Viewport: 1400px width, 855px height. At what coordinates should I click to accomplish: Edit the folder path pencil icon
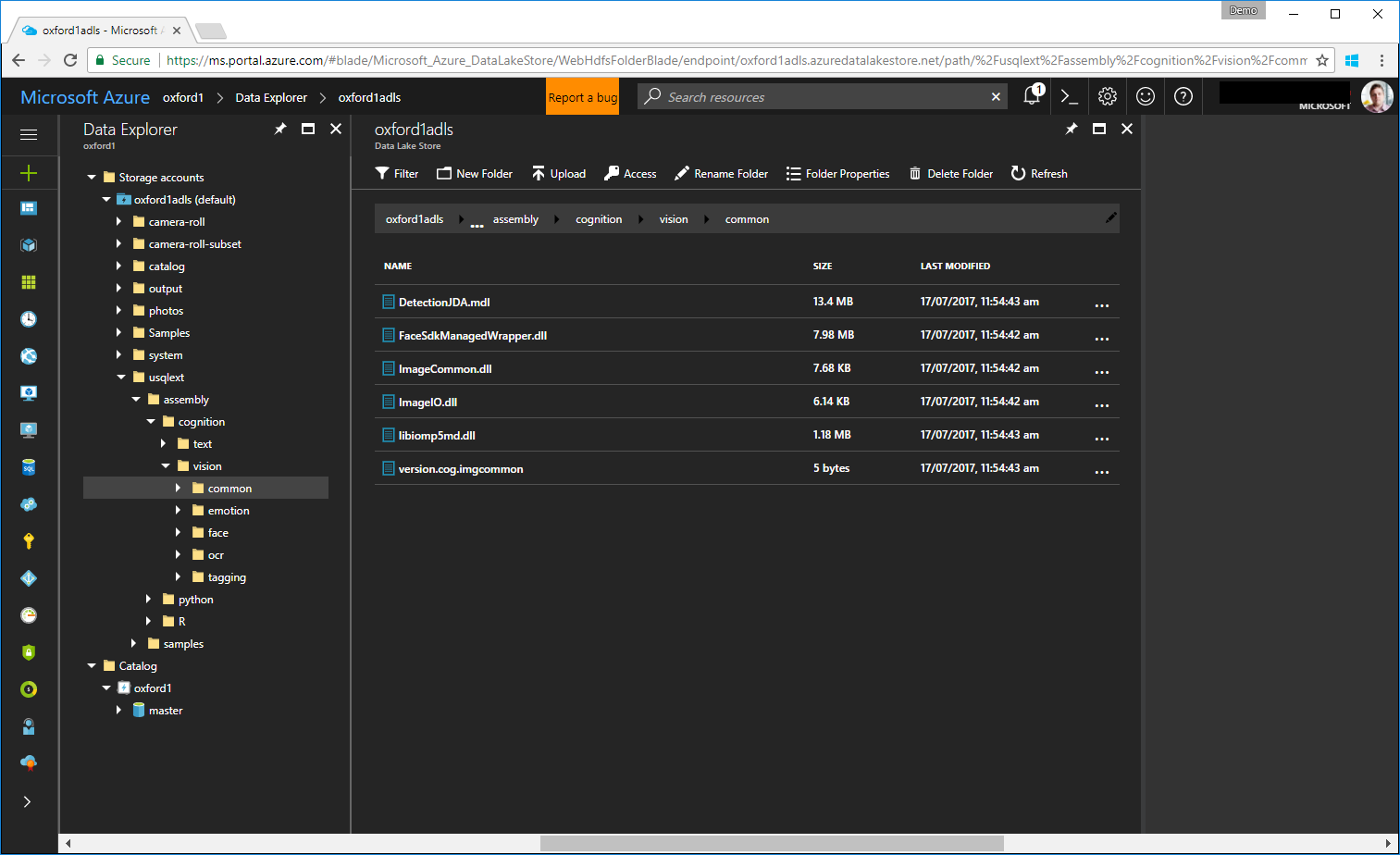click(x=1110, y=218)
